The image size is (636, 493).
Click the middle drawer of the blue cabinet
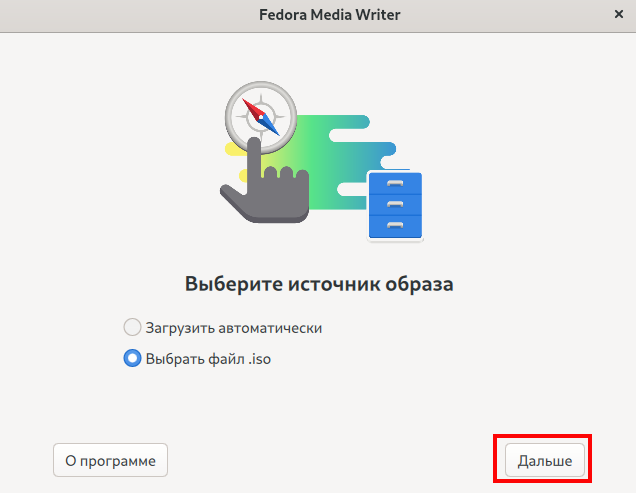(x=395, y=205)
